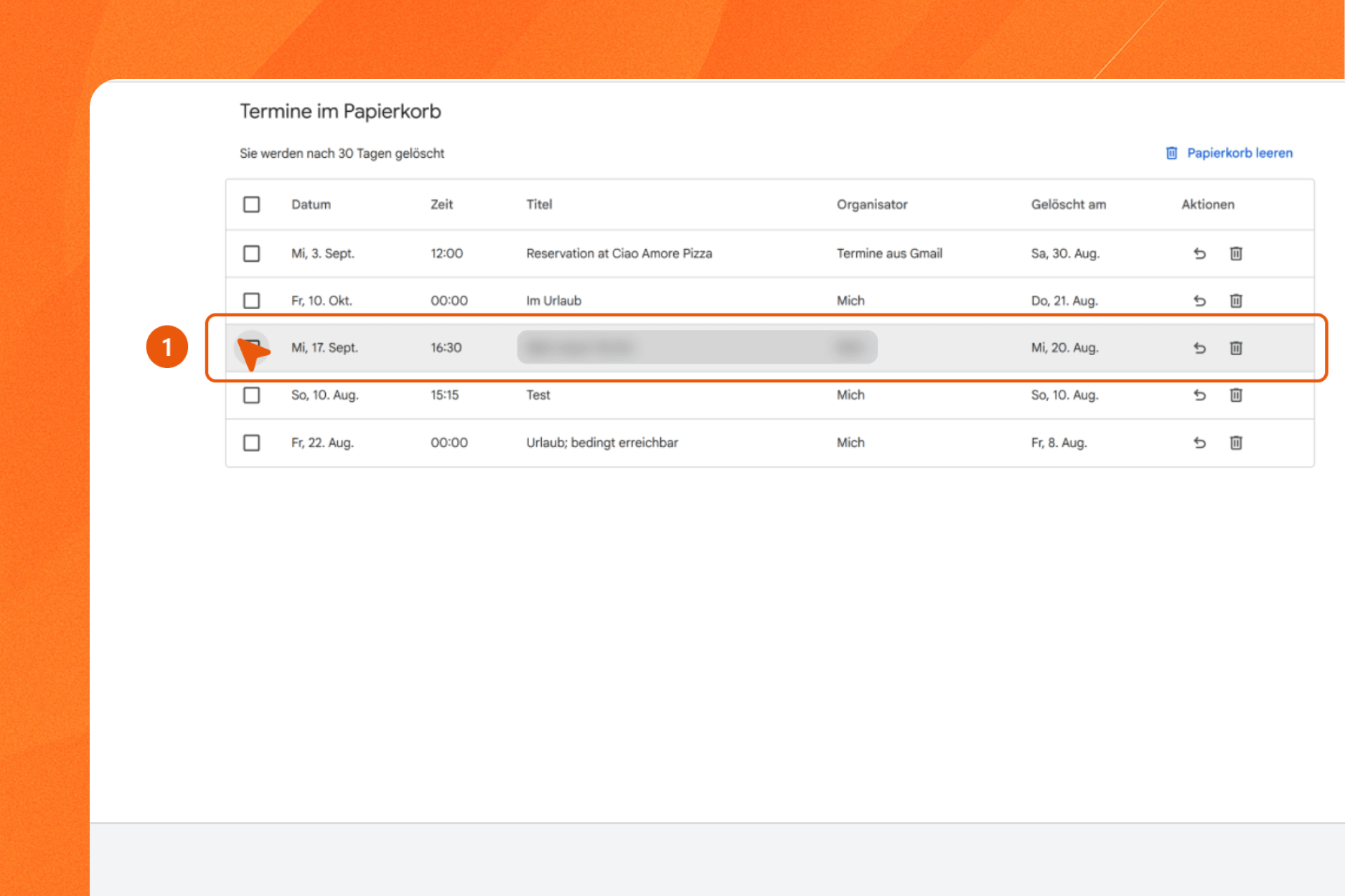Screen dimensions: 1345x896
Task: Restore the 'Test' event
Action: (x=1199, y=395)
